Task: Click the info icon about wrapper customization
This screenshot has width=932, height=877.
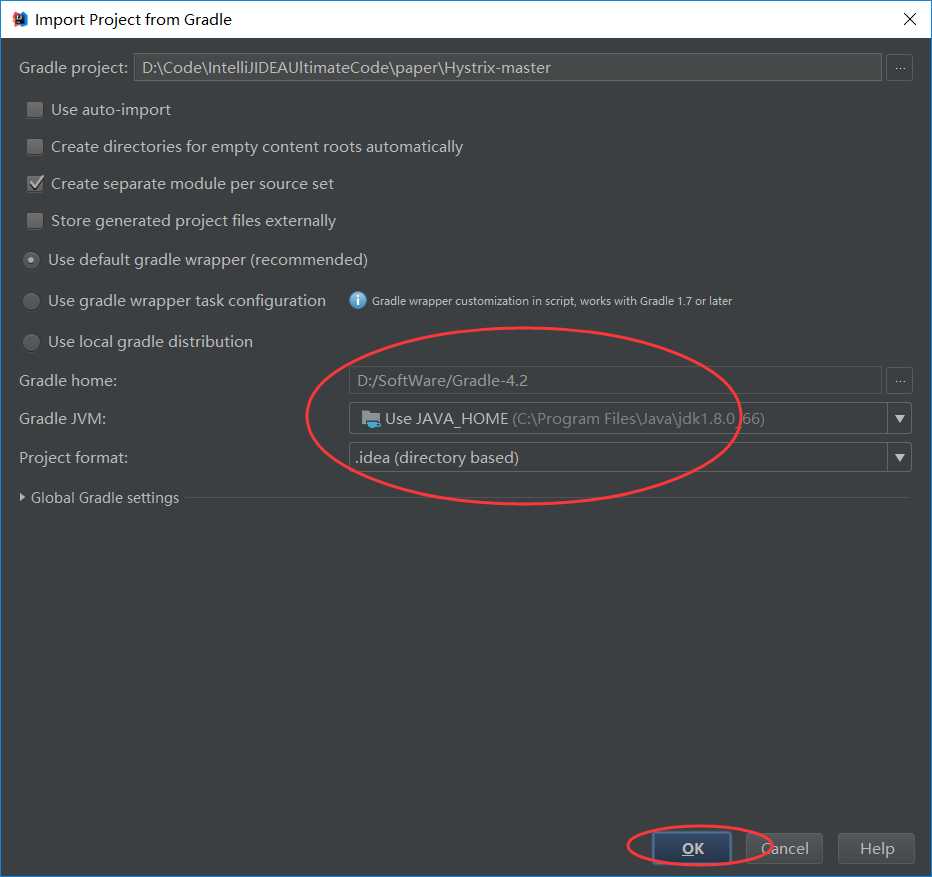Action: [x=358, y=300]
